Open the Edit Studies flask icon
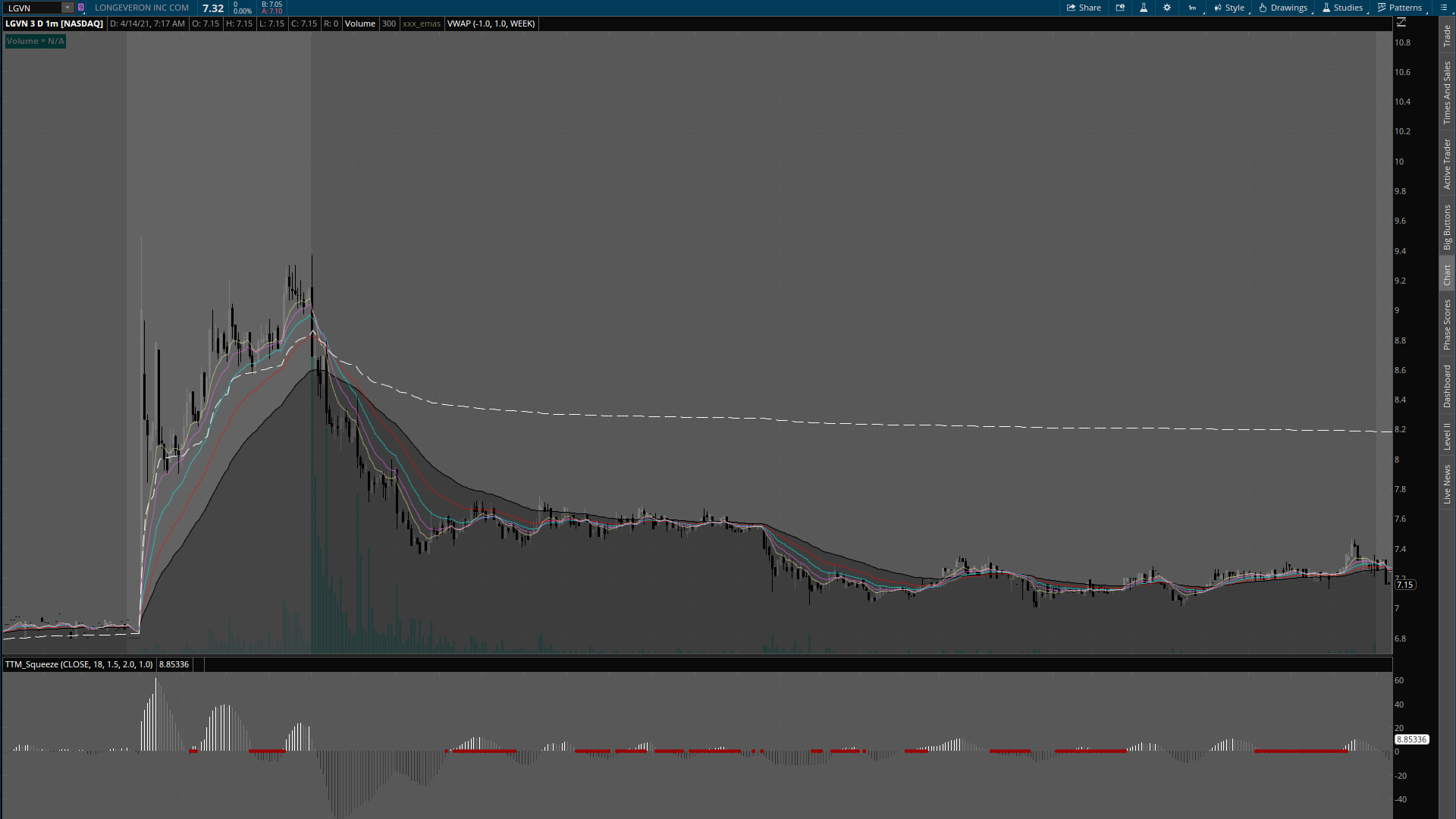 (1144, 8)
